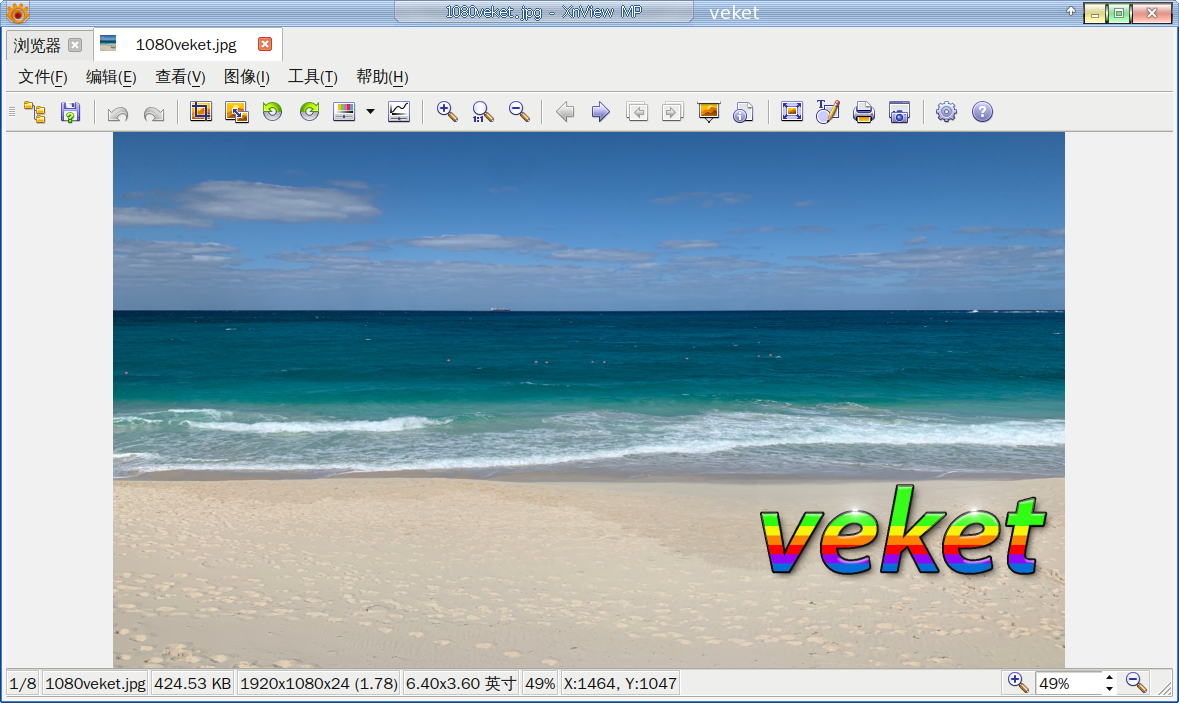Image resolution: width=1179 pixels, height=703 pixels.
Task: Open the screen capture tool
Action: pos(899,112)
